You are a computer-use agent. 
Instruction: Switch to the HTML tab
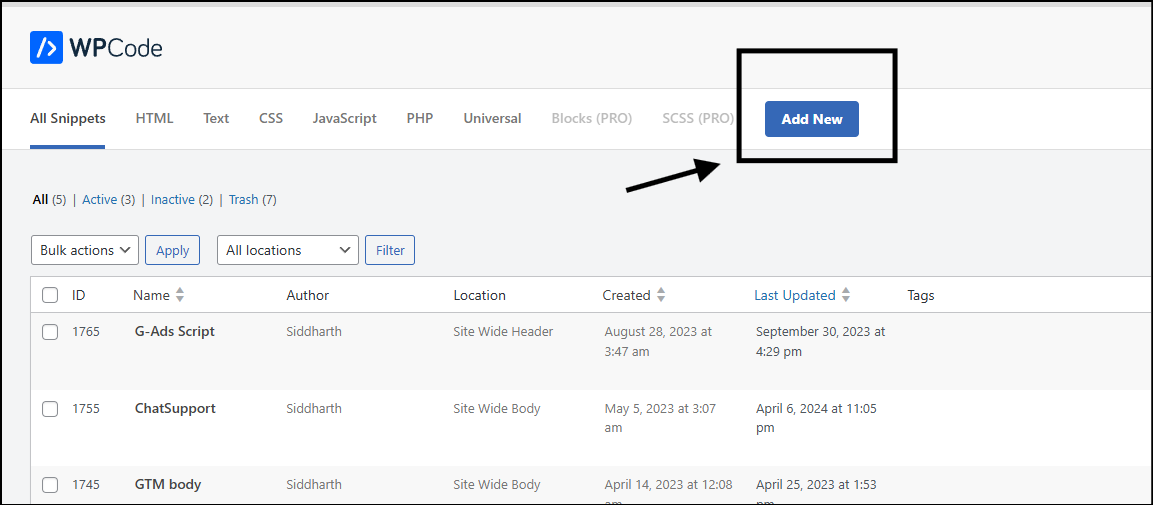[x=154, y=118]
